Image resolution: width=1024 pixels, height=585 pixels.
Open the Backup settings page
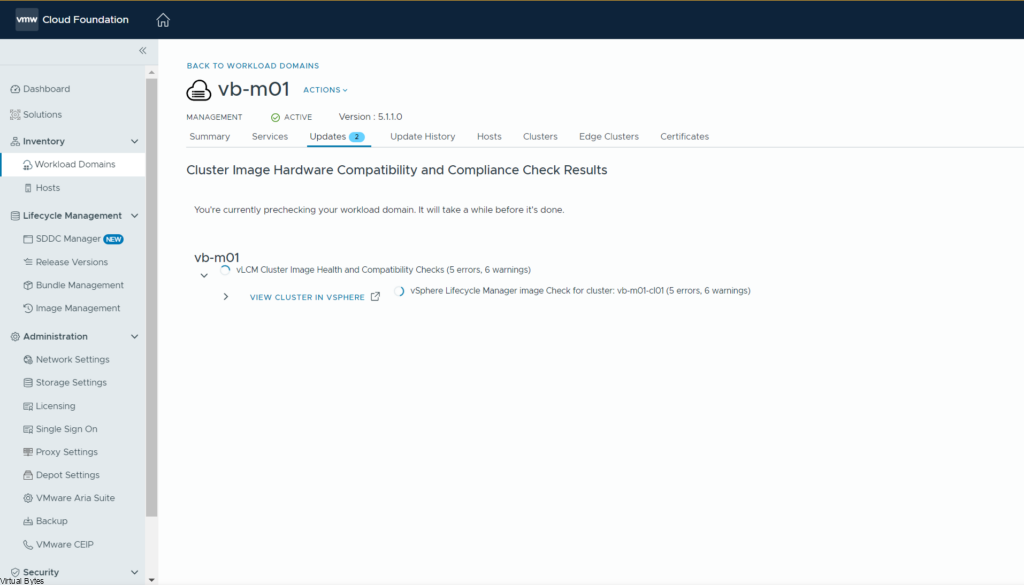52,521
